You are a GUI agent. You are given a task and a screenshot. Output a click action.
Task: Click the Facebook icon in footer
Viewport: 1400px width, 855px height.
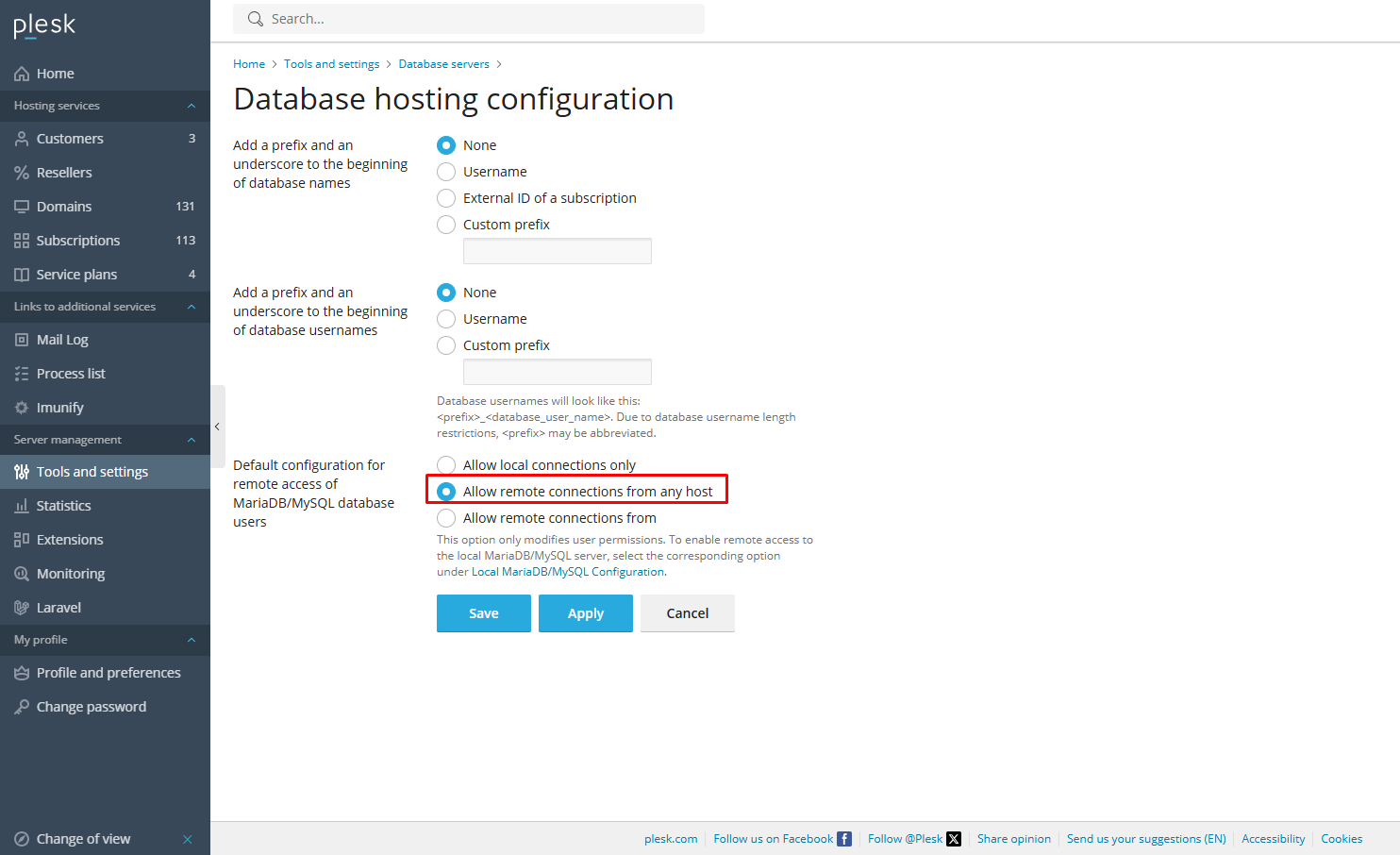844,839
